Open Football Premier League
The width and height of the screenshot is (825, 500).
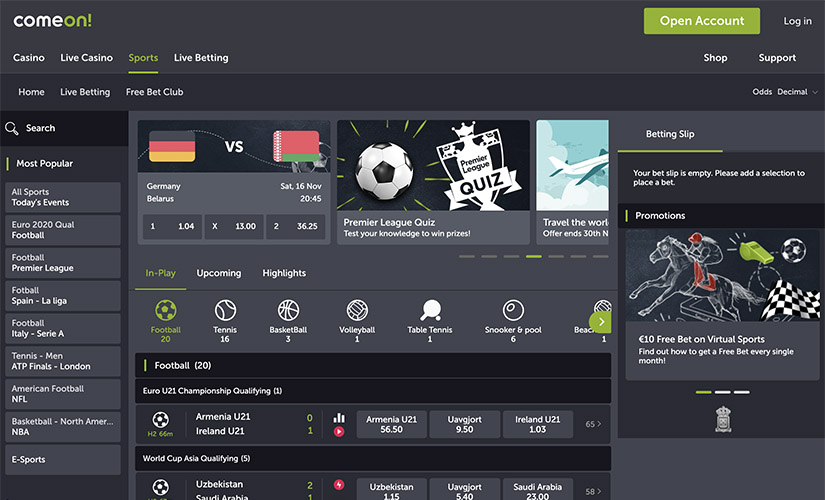(x=63, y=263)
